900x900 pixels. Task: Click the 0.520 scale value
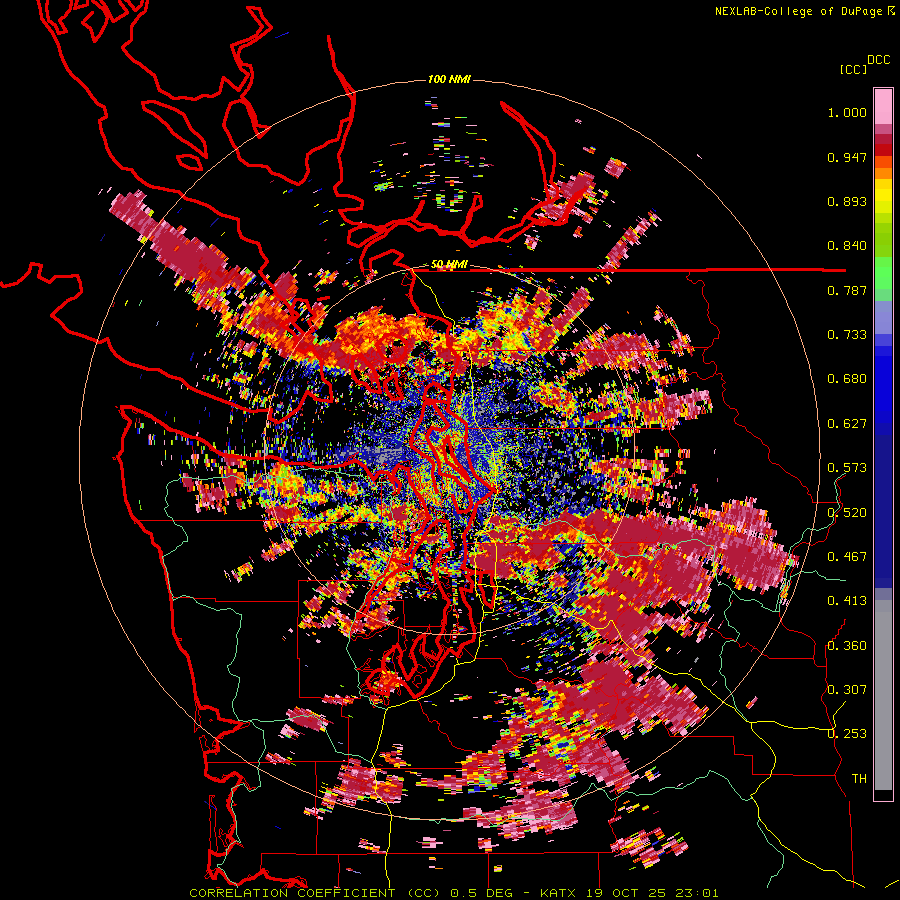coord(847,512)
